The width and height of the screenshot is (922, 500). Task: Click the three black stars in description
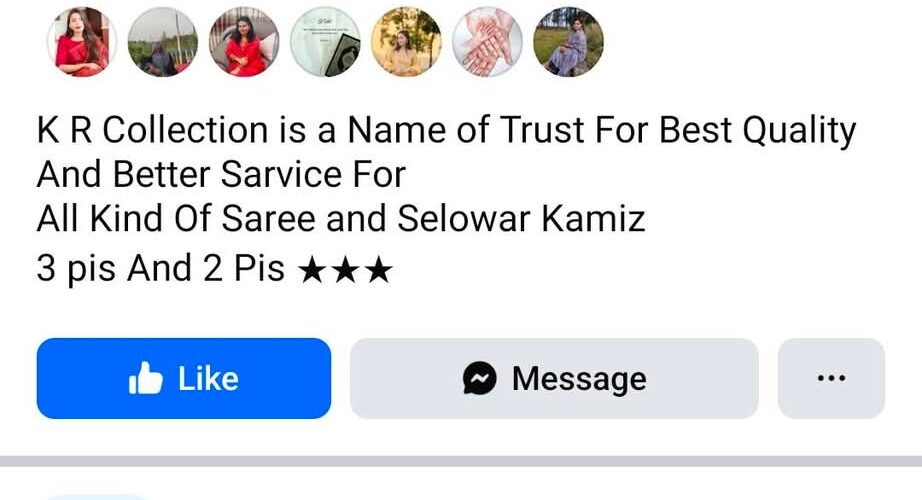tap(345, 270)
